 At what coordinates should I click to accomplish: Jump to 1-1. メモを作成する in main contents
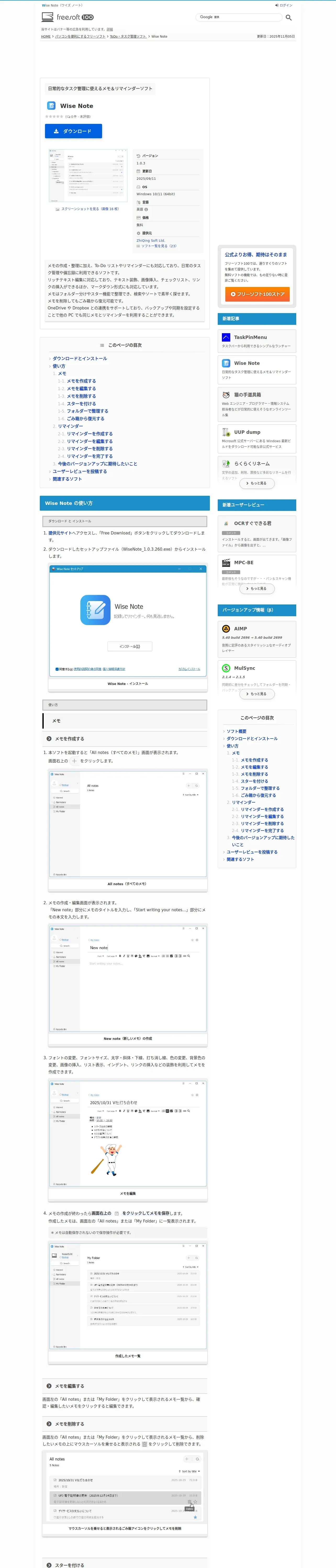click(81, 381)
